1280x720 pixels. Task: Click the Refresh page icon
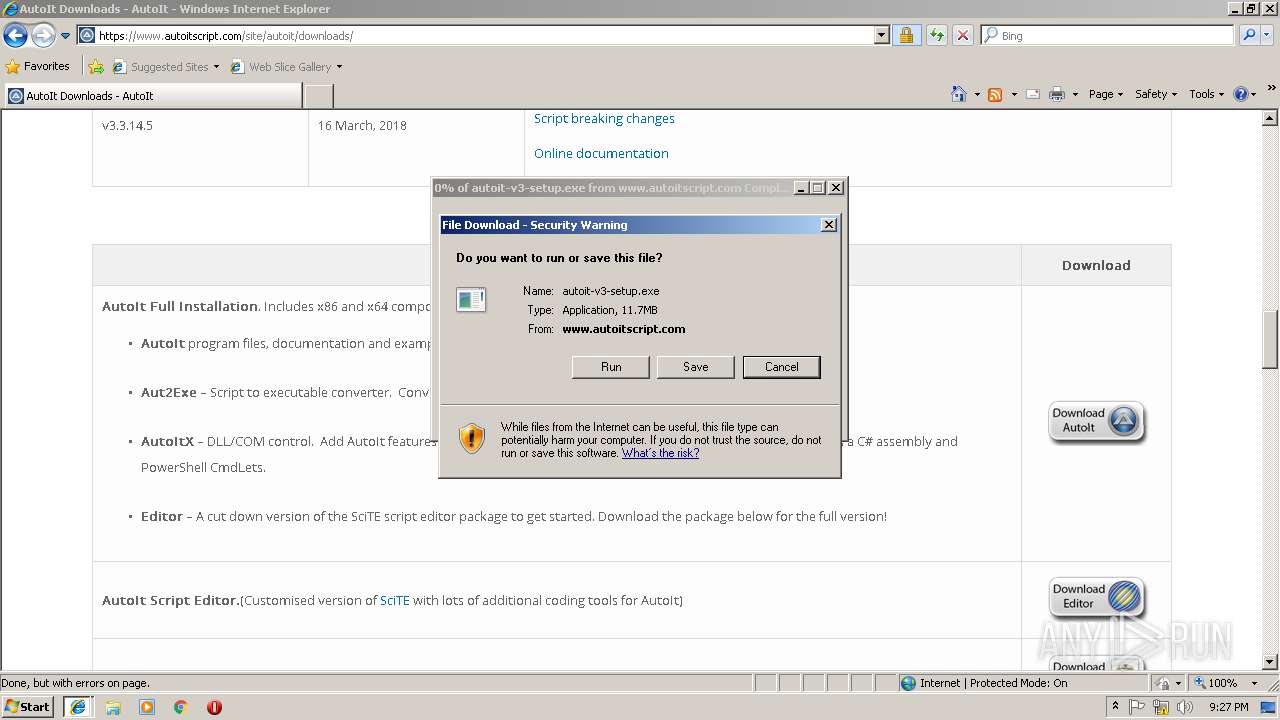tap(937, 36)
